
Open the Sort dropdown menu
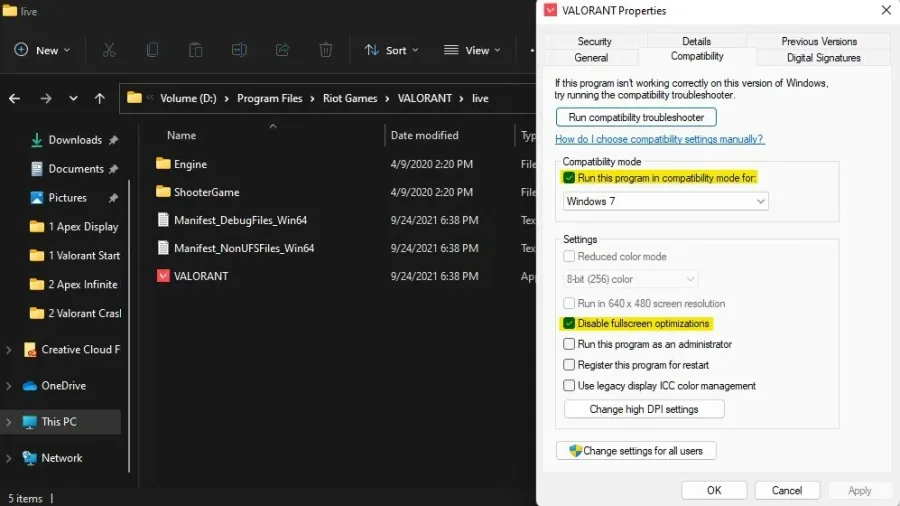click(391, 50)
